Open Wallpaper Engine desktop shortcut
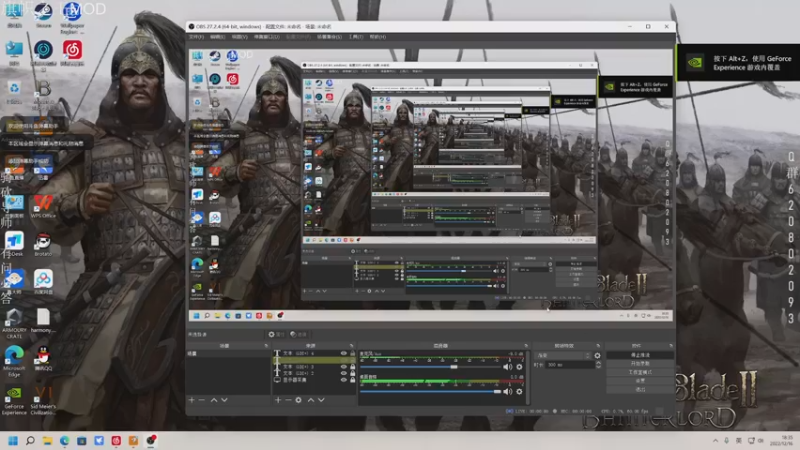 [72, 17]
